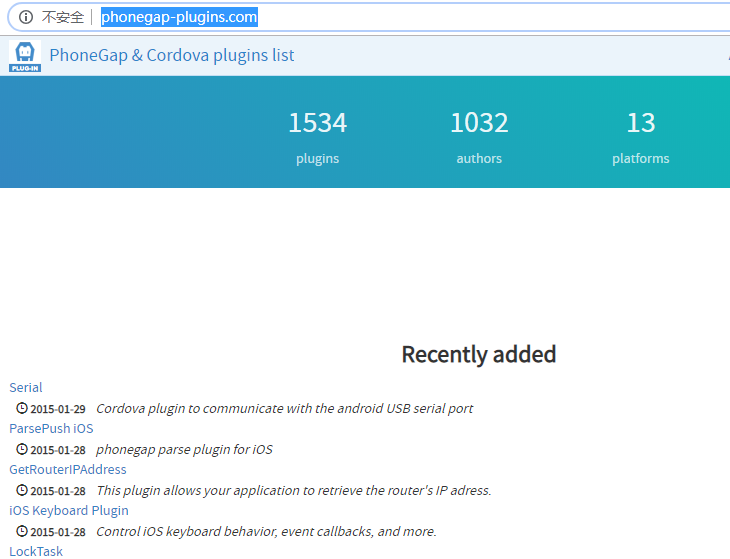Click the 1534 plugins count
Image resolution: width=730 pixels, height=559 pixels.
coord(318,123)
